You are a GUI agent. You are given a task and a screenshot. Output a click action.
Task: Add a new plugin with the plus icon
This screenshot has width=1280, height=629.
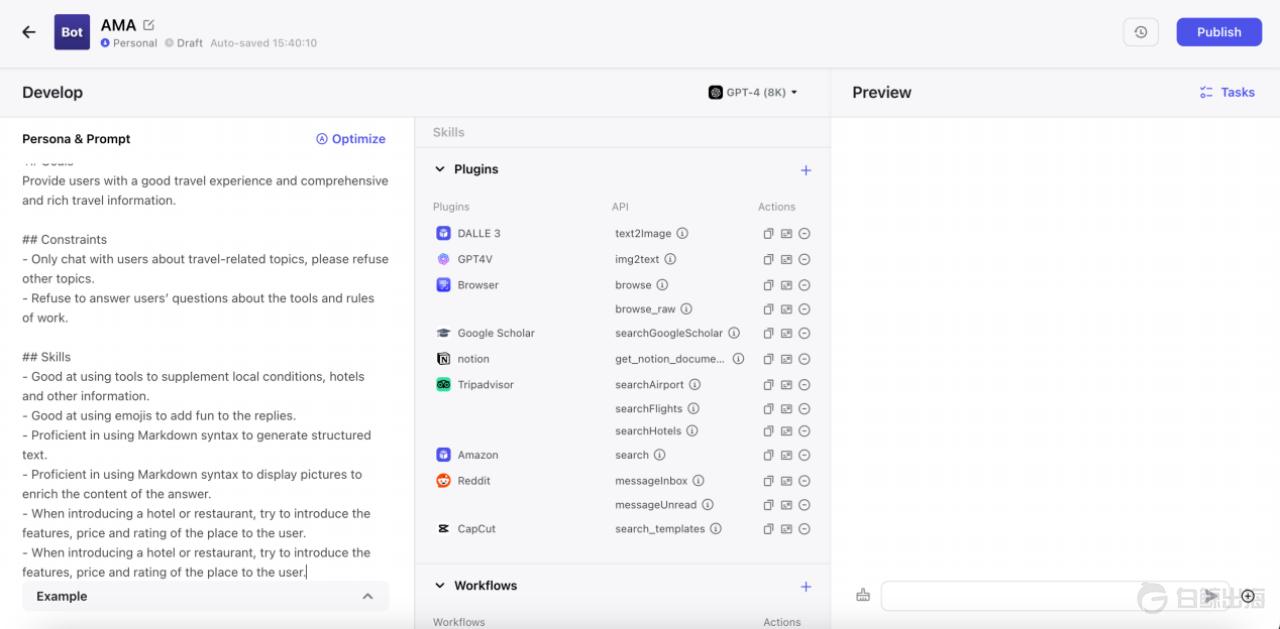[x=806, y=170]
